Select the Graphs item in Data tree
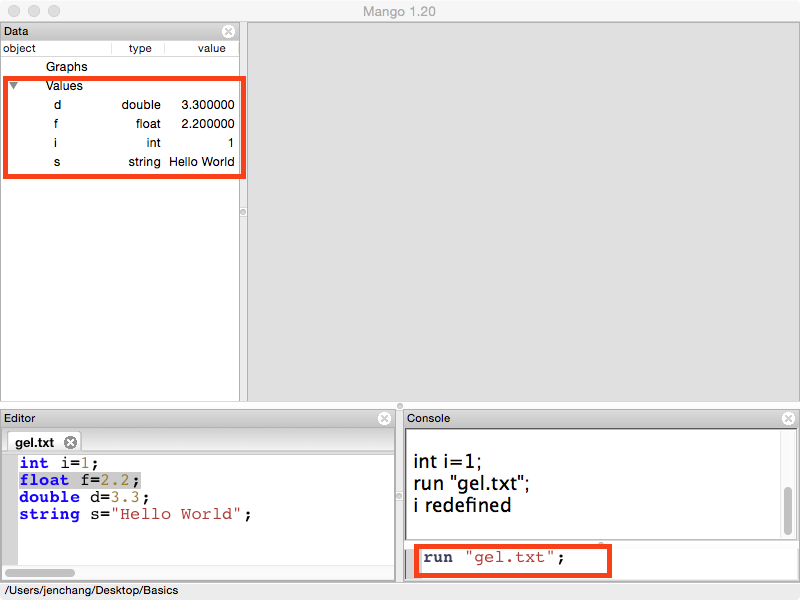 (66, 67)
